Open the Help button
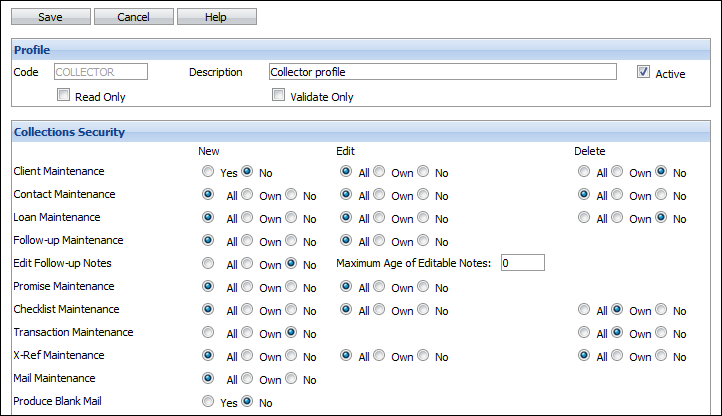This screenshot has width=722, height=416. (x=216, y=17)
